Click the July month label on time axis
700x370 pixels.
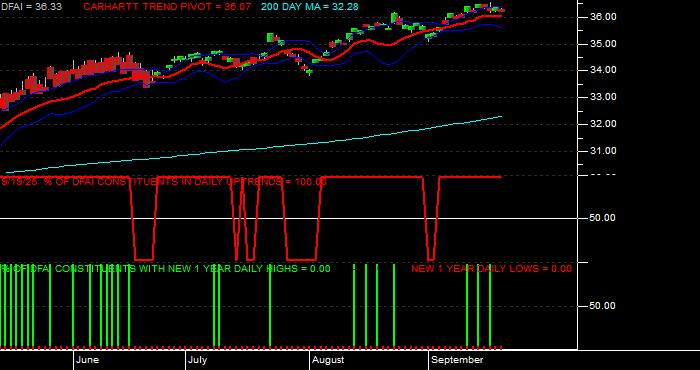(x=197, y=360)
